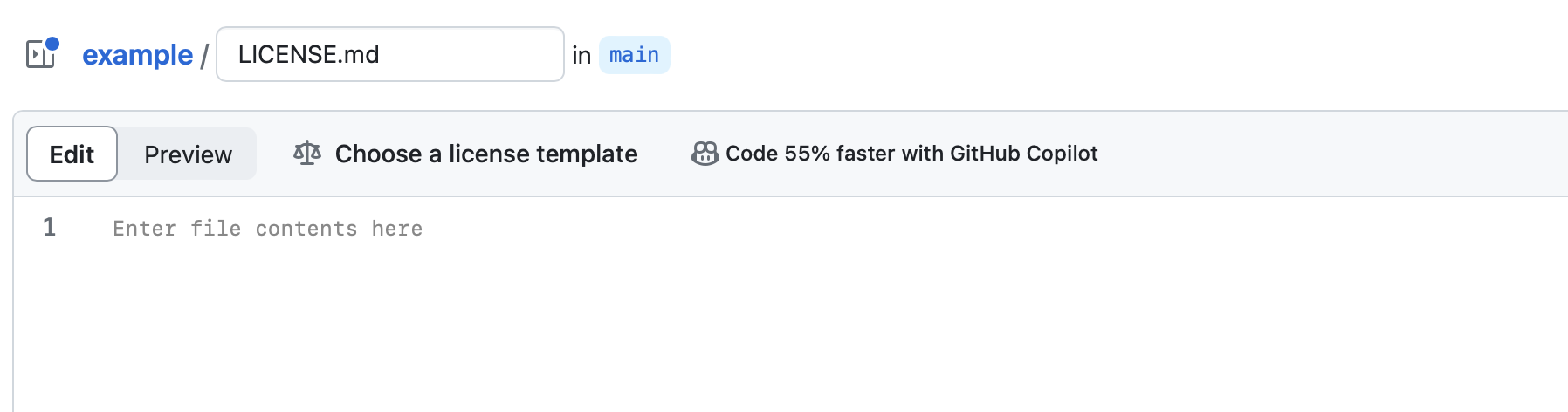Screen dimensions: 1568x412
Task: Click the slash separator after example
Action: coord(203,56)
